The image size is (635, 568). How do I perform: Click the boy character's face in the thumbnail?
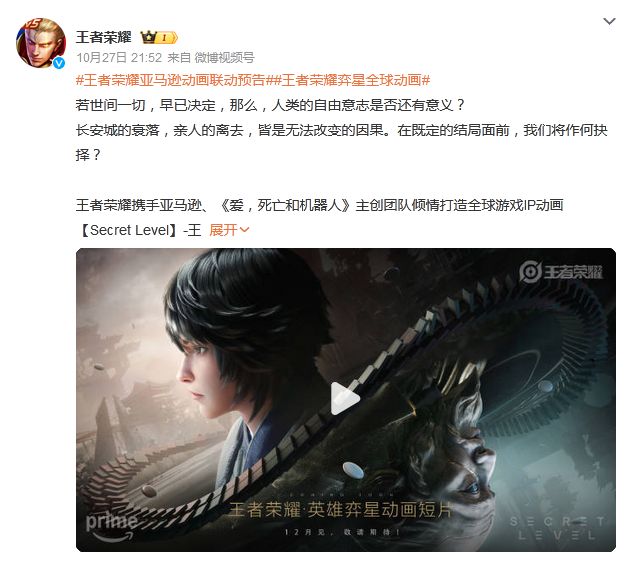[x=202, y=372]
